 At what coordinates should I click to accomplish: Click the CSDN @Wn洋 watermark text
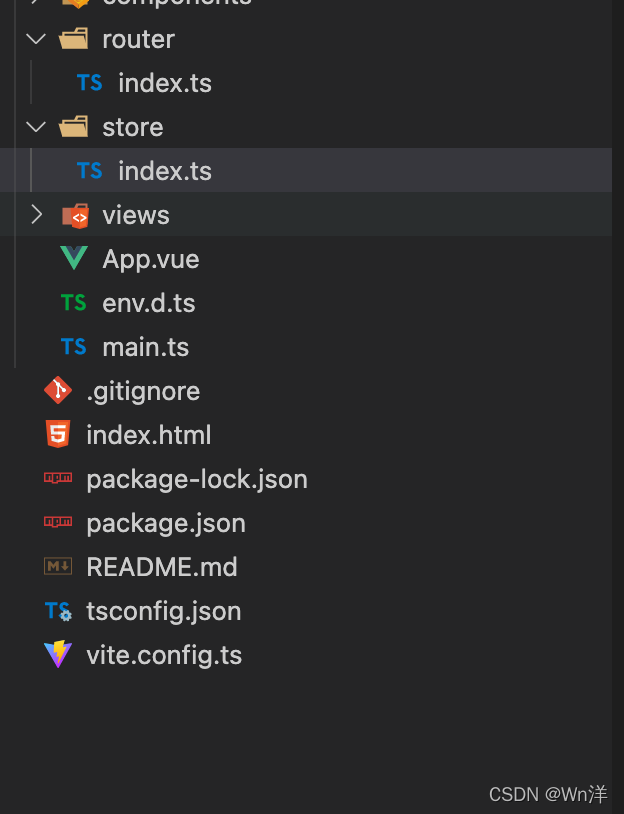coord(549,794)
